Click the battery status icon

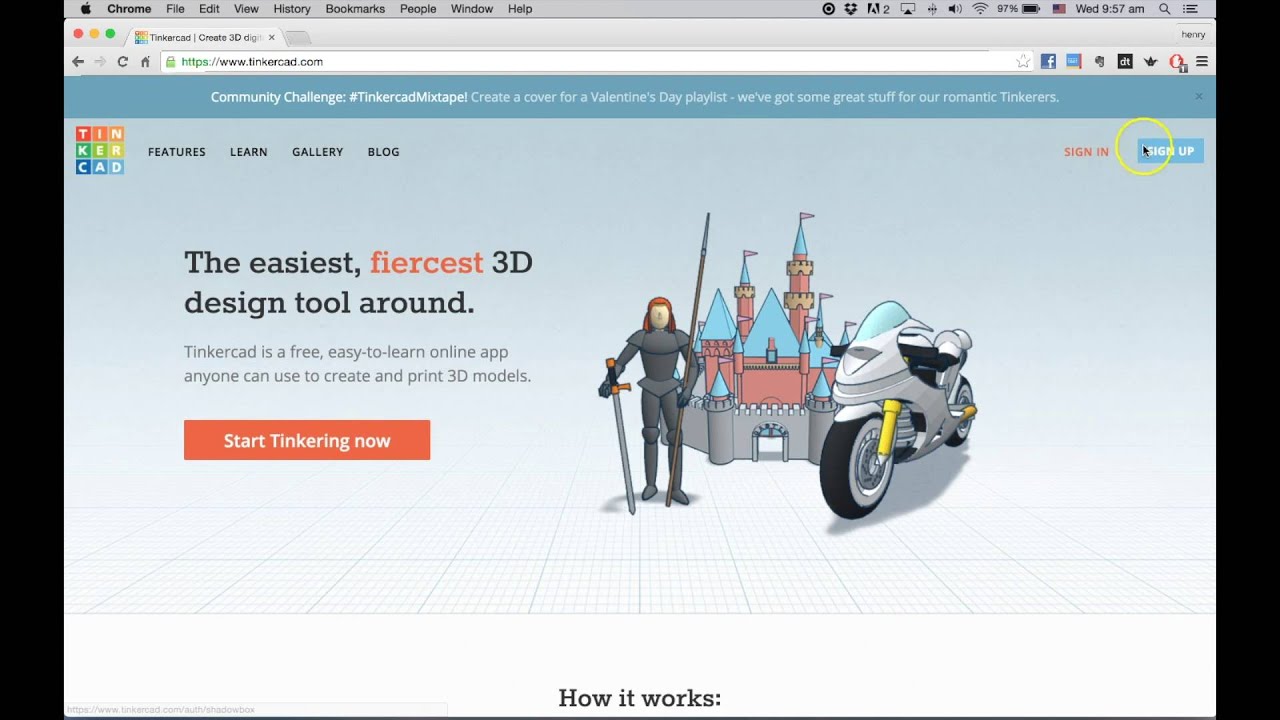(1031, 9)
